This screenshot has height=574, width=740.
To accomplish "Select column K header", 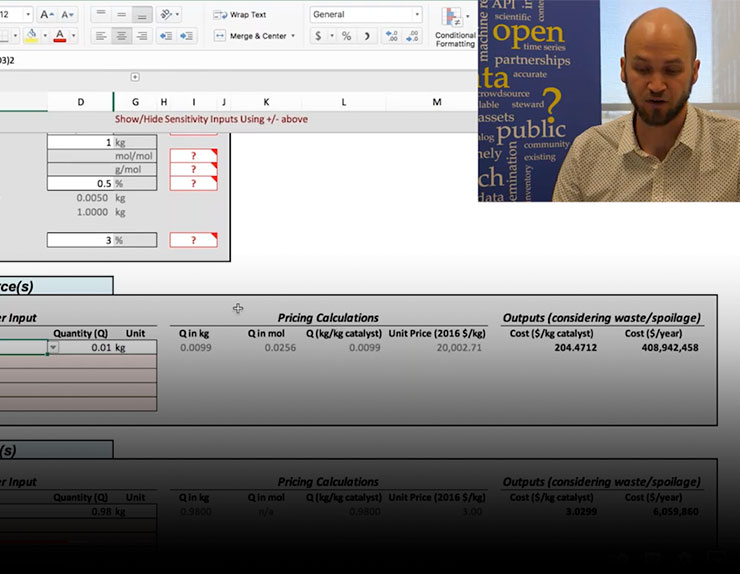I will (266, 102).
